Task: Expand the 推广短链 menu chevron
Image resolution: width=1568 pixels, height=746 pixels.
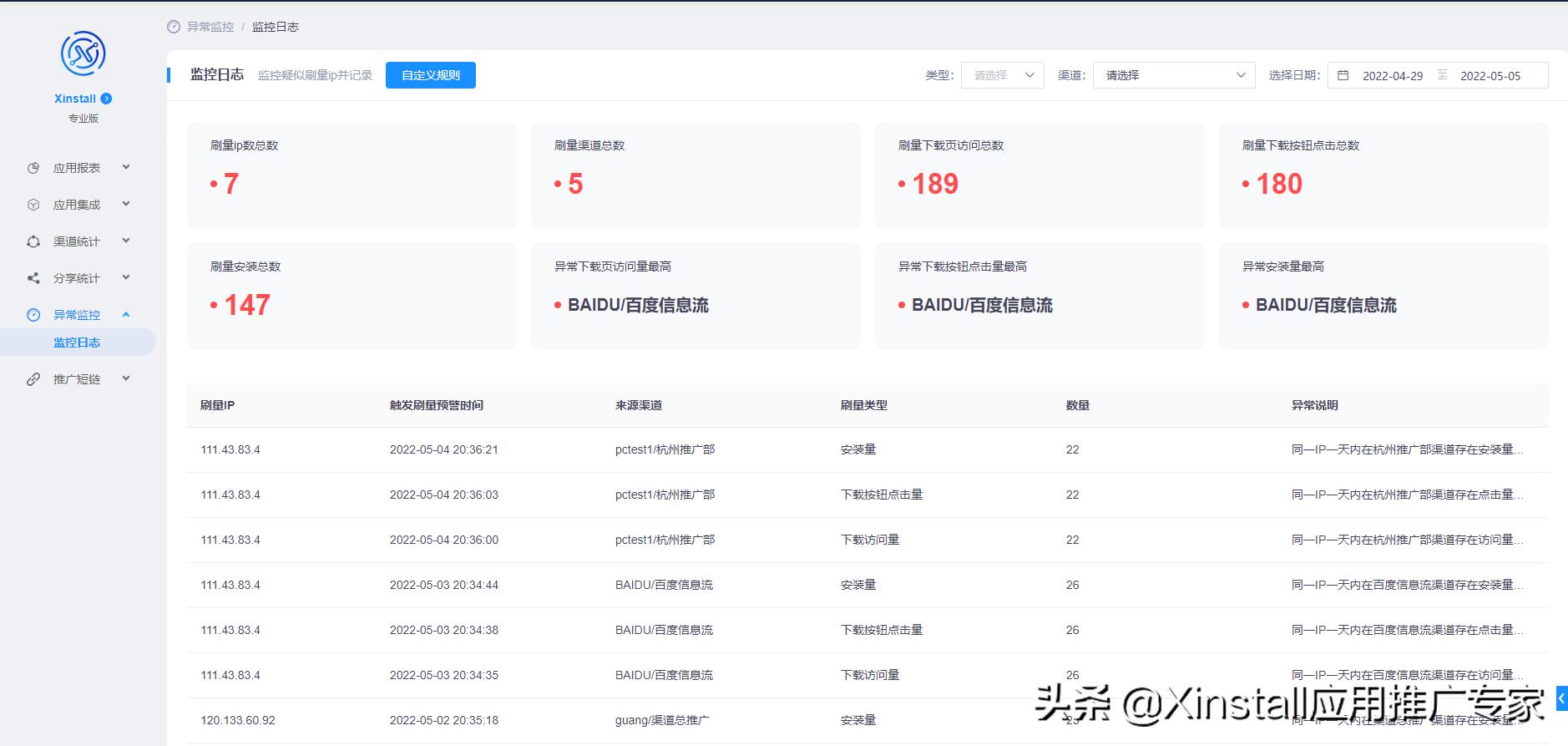Action: pyautogui.click(x=126, y=378)
